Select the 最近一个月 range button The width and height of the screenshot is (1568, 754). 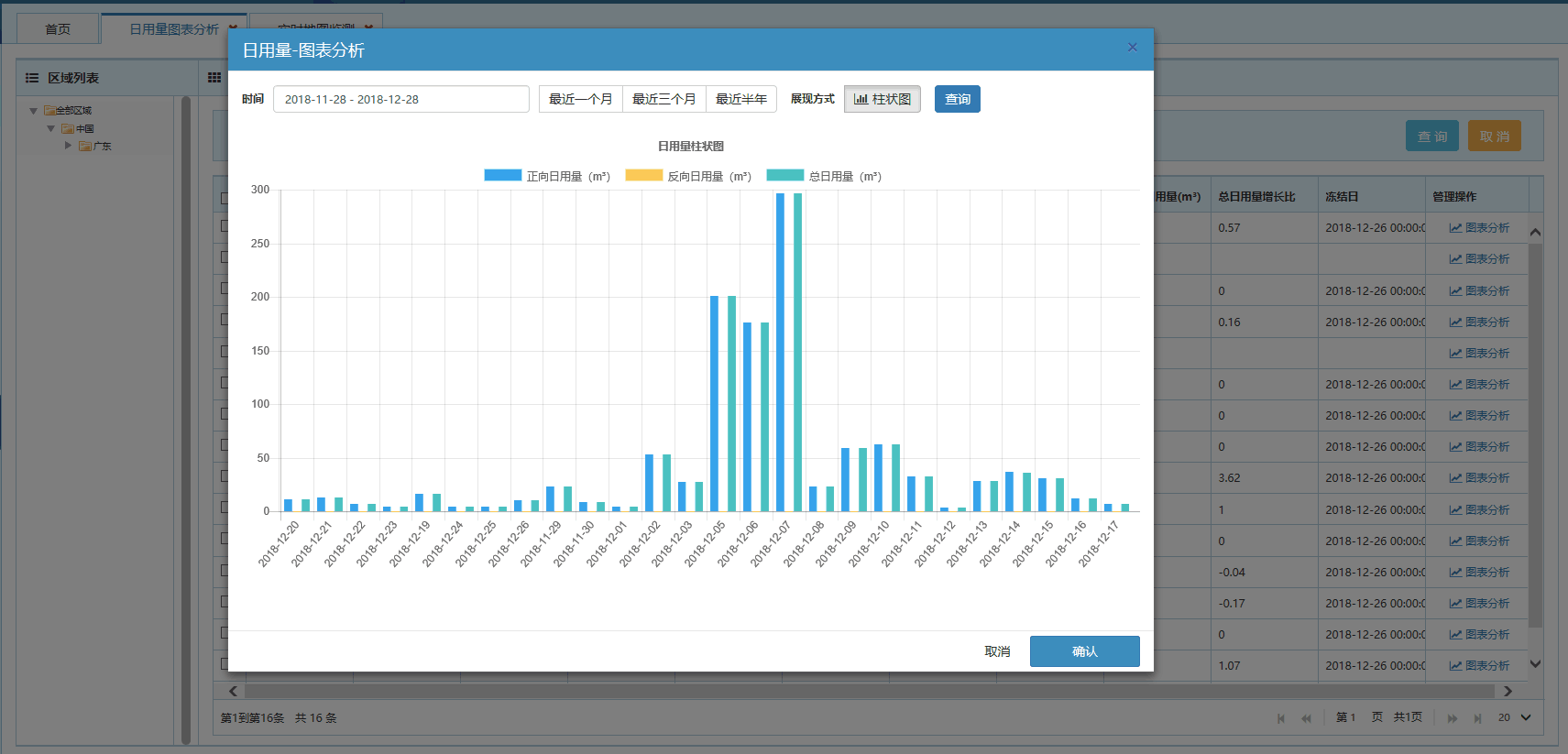pos(580,99)
